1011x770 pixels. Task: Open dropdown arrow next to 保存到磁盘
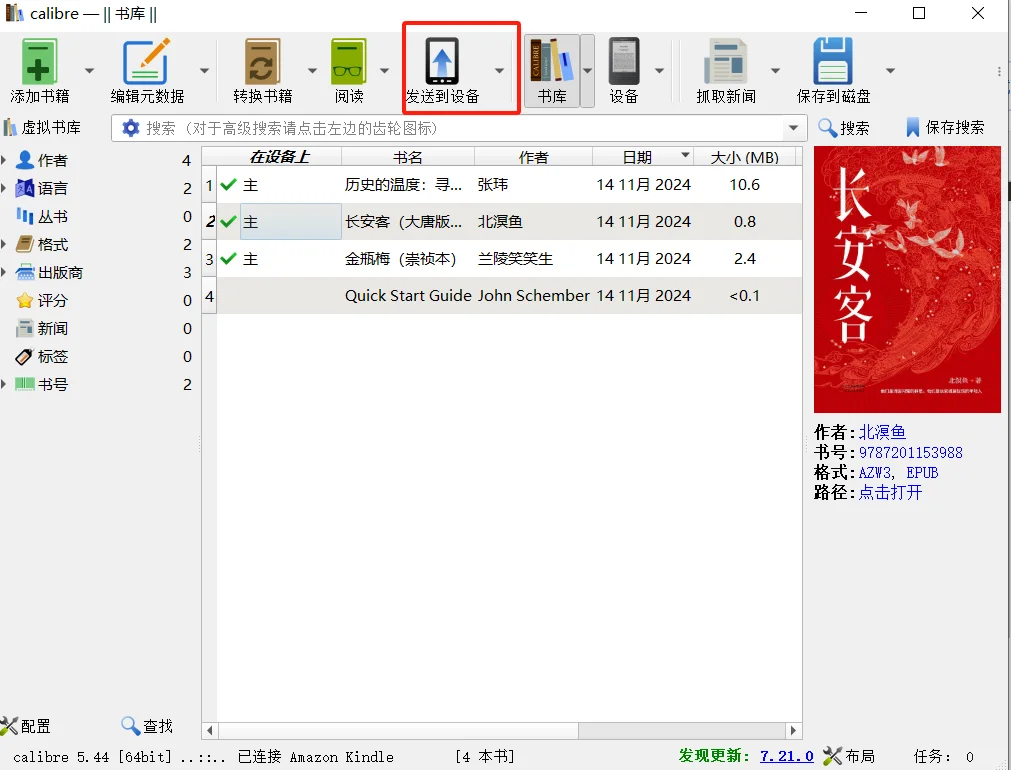click(x=890, y=70)
